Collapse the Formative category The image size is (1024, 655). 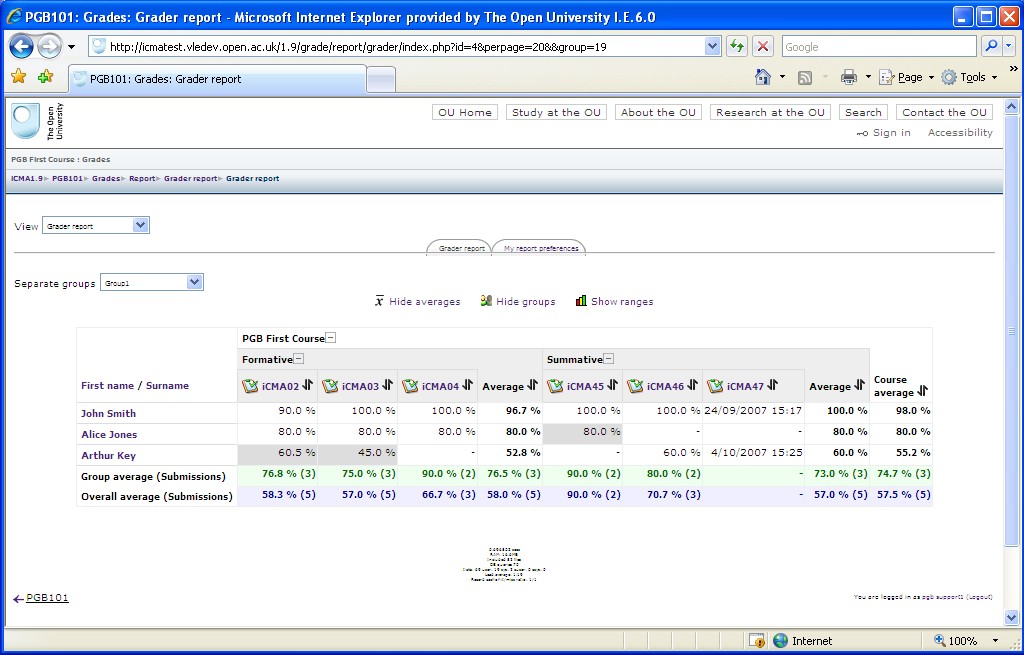298,359
